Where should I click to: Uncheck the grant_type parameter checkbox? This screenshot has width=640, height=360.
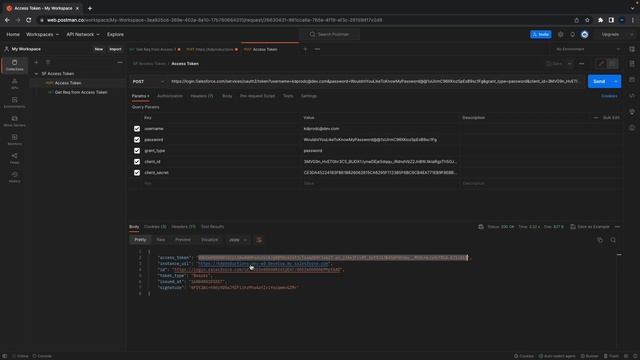[x=137, y=151]
